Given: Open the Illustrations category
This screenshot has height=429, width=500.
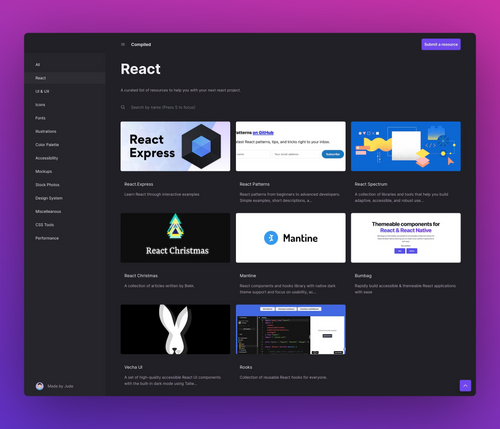Looking at the screenshot, I should point(65,131).
